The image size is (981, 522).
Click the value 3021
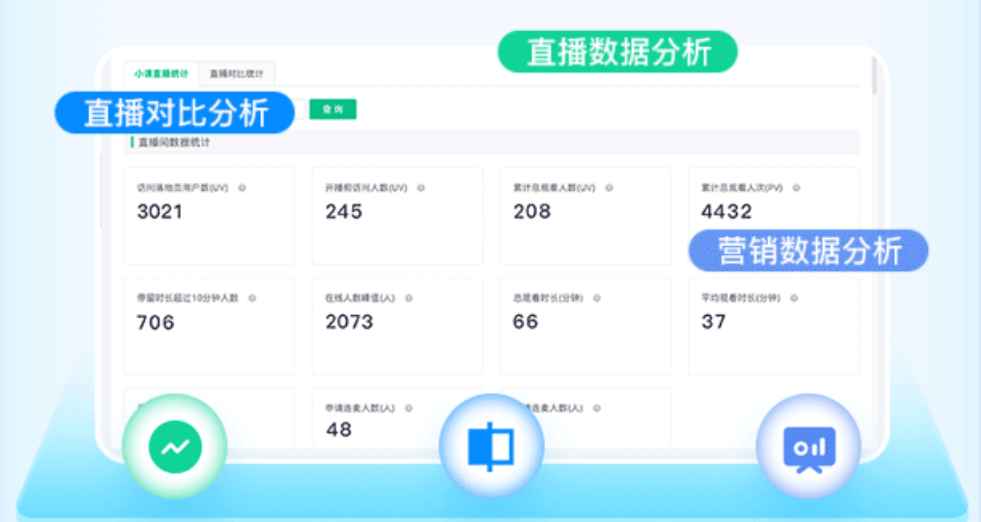coord(160,212)
